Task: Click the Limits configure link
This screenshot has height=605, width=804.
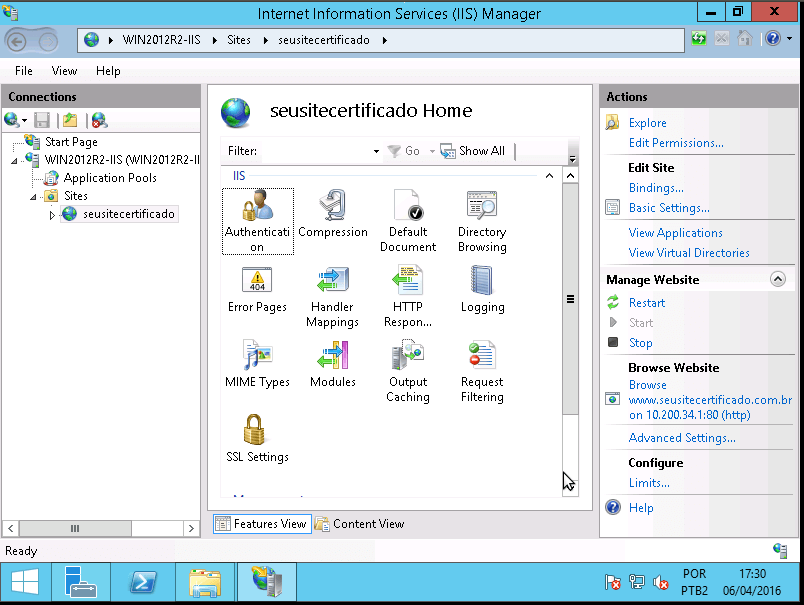Action: pos(649,483)
